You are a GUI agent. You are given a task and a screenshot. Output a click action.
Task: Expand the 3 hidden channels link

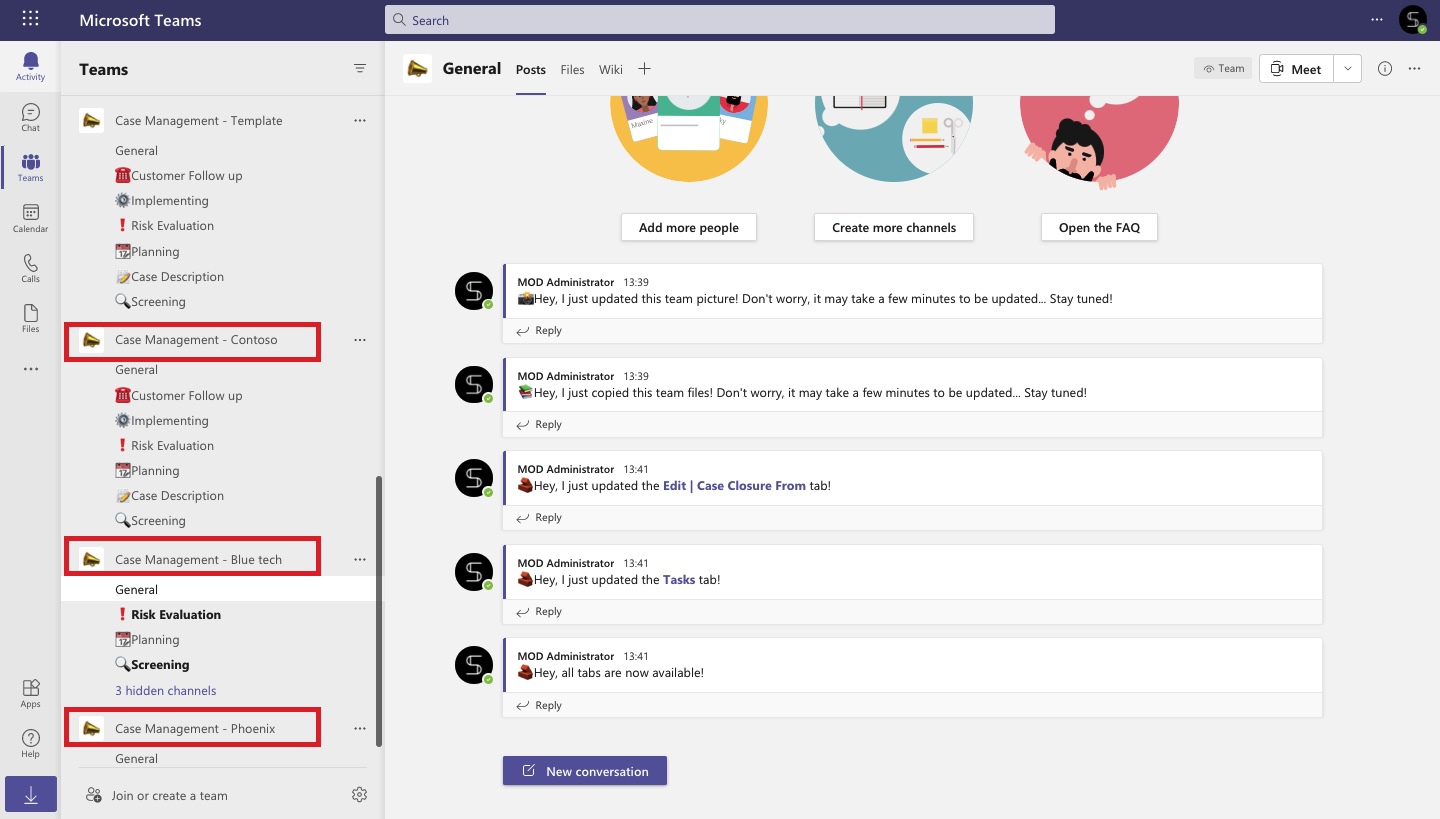click(165, 690)
